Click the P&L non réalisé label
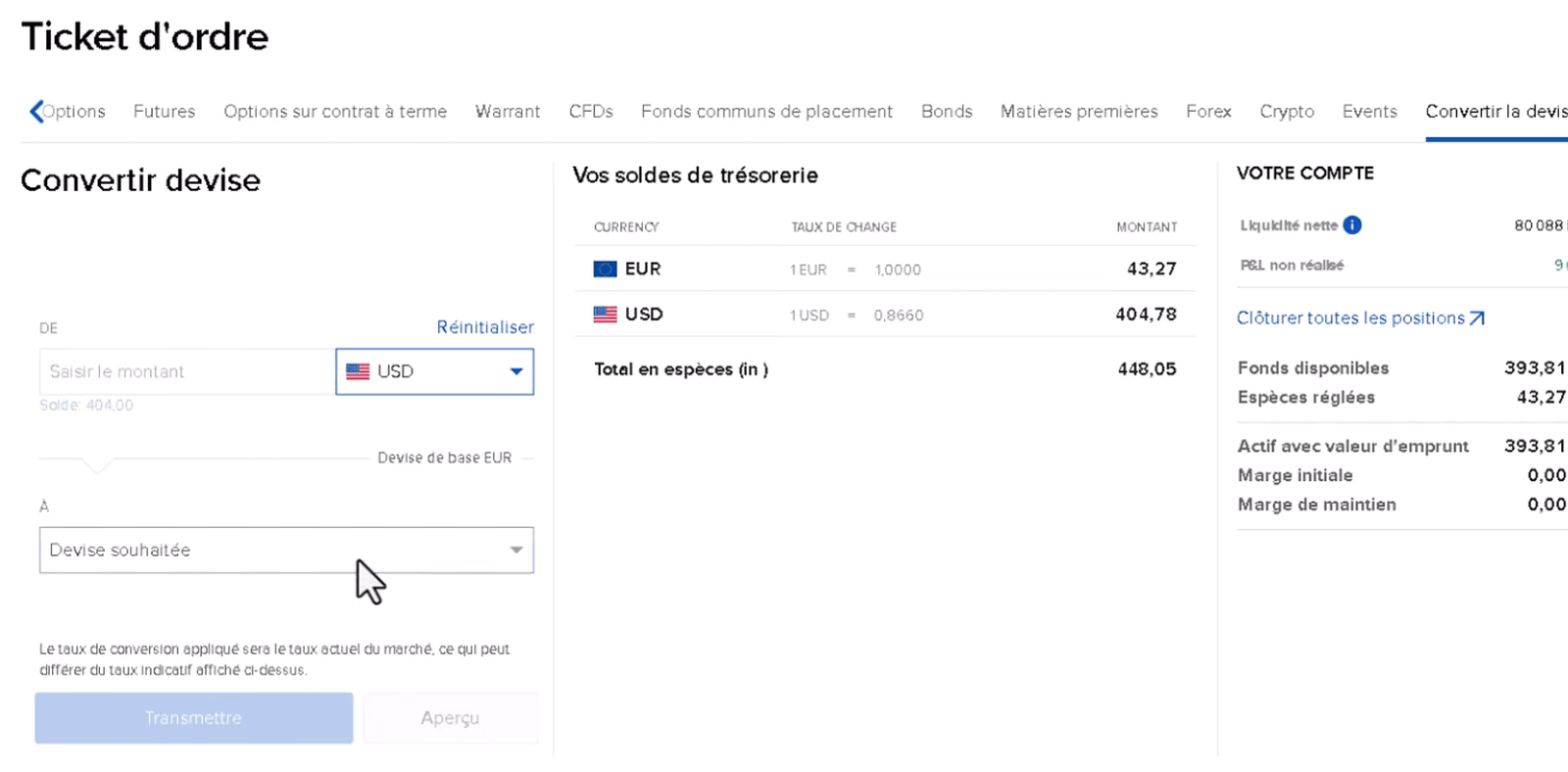1568x772 pixels. coord(1292,265)
